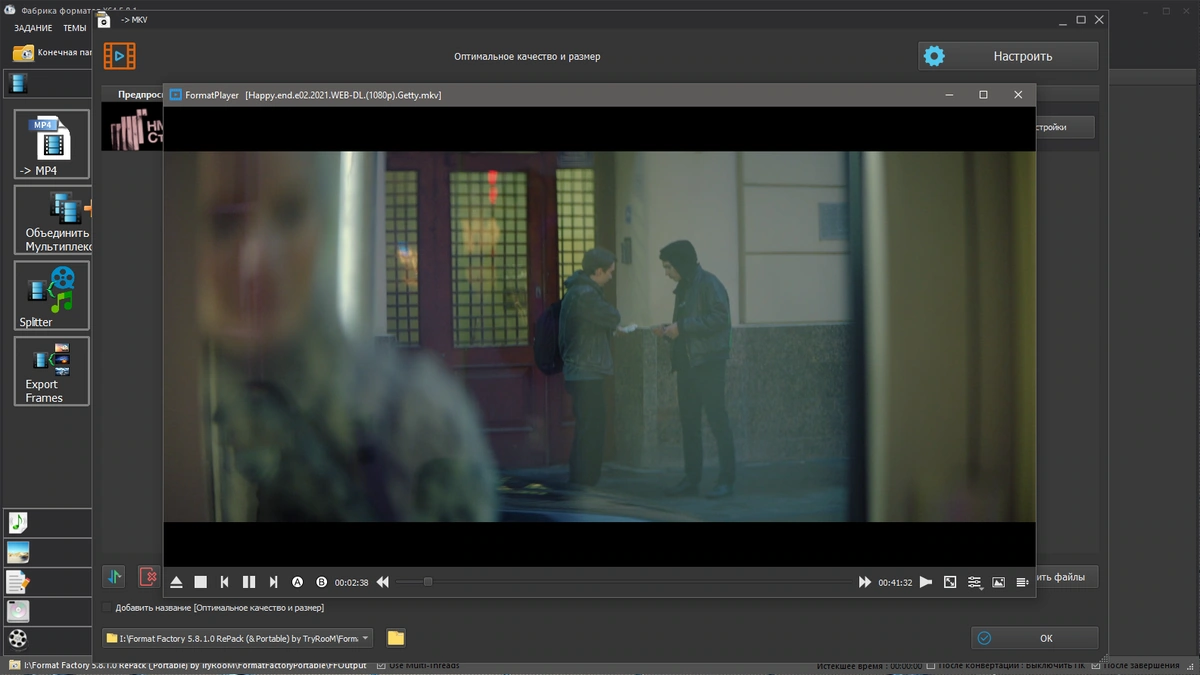
Task: Open the picture category in sidebar
Action: click(18, 552)
